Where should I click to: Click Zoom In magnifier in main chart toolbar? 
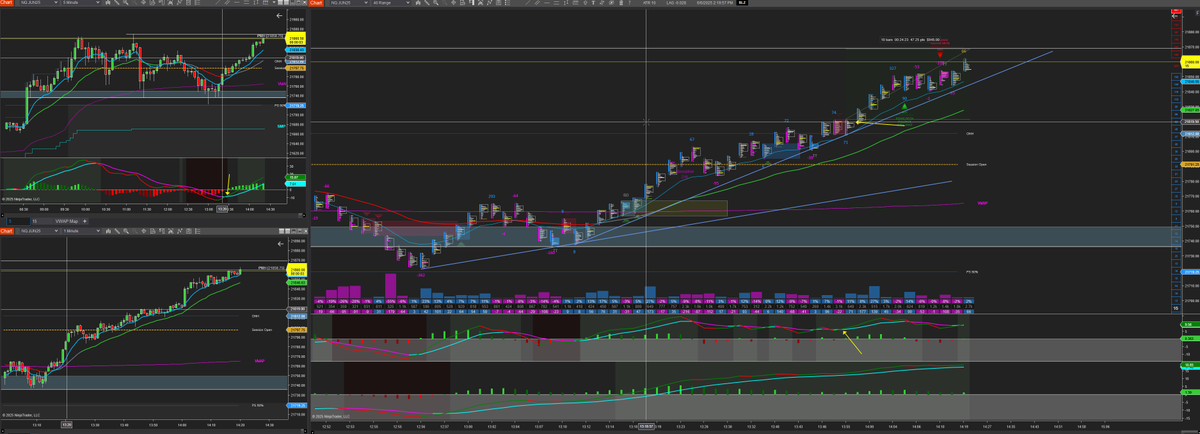pos(436,4)
